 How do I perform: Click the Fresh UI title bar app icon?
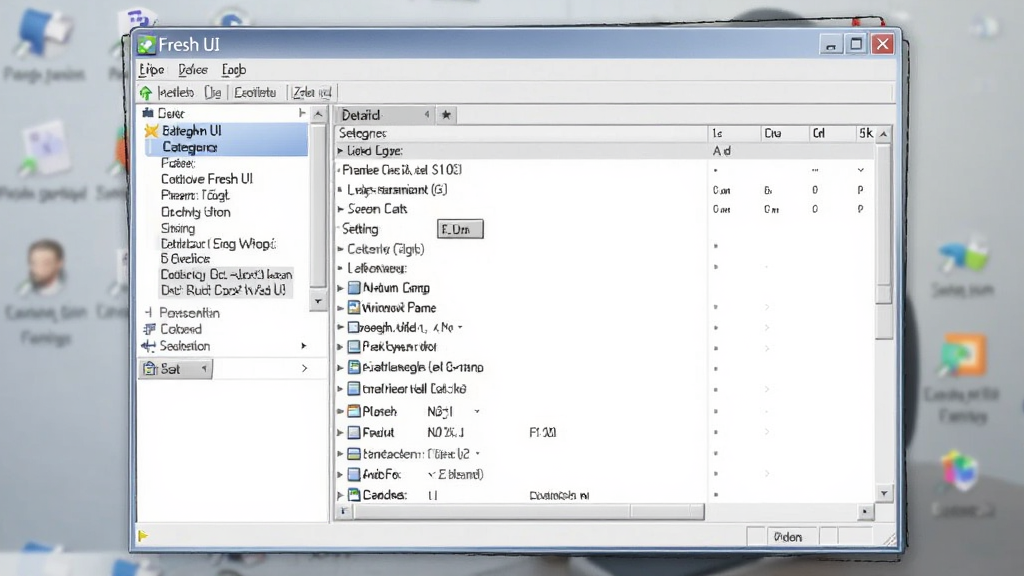pyautogui.click(x=146, y=44)
